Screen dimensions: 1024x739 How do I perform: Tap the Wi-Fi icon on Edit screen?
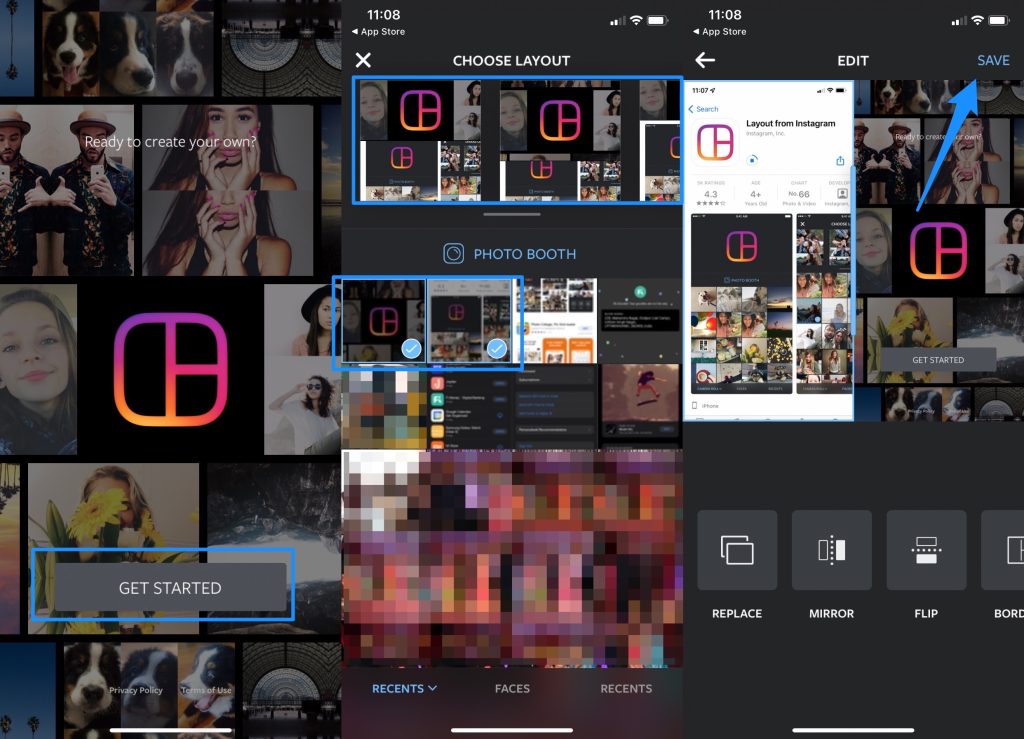pos(977,21)
